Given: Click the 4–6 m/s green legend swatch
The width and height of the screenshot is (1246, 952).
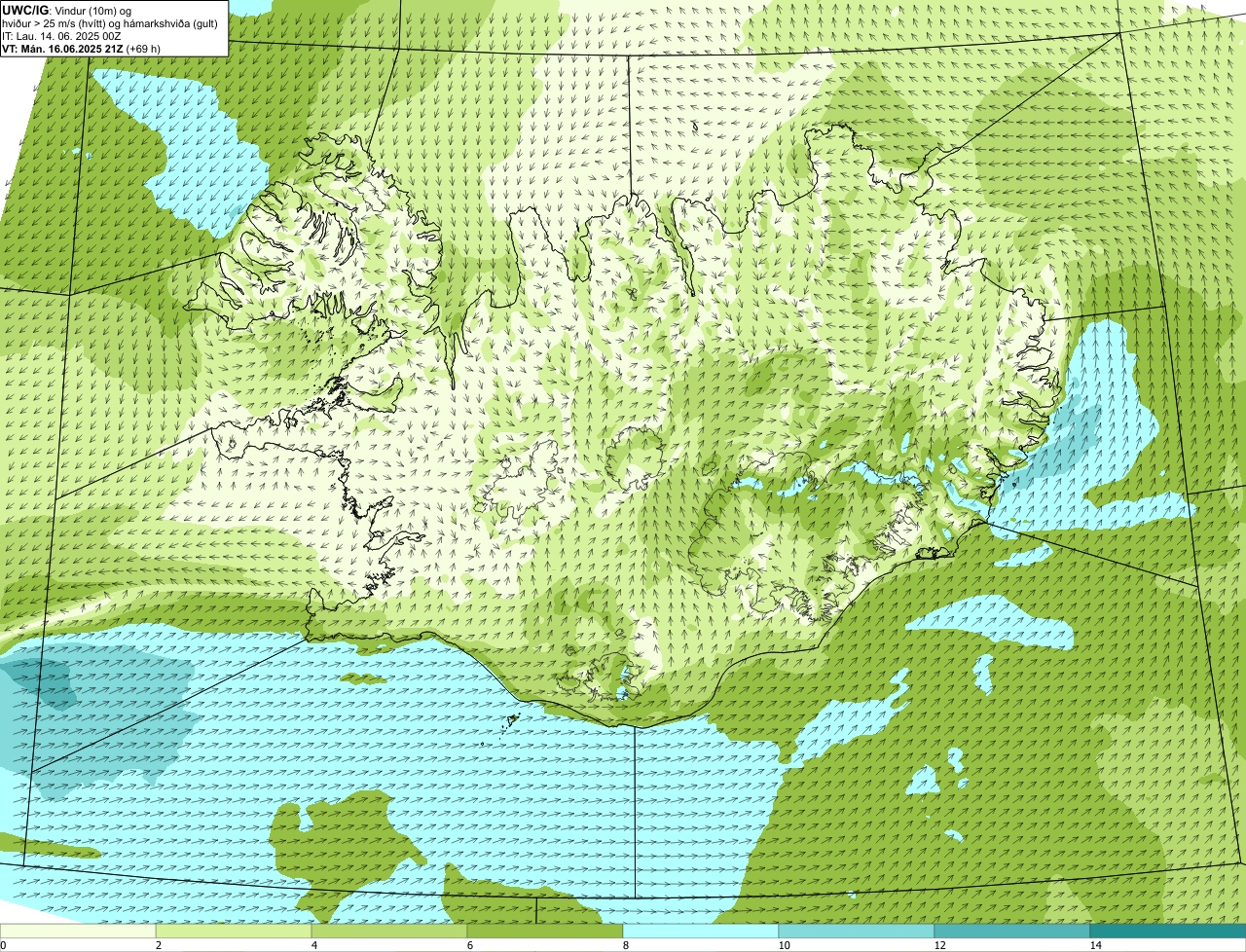Looking at the screenshot, I should pyautogui.click(x=389, y=932).
